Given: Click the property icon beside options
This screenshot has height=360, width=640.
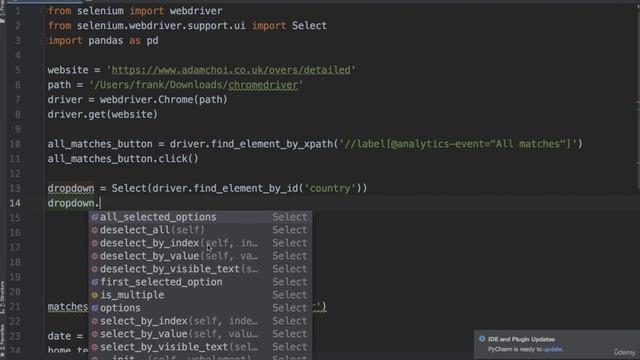Looking at the screenshot, I should (x=95, y=308).
